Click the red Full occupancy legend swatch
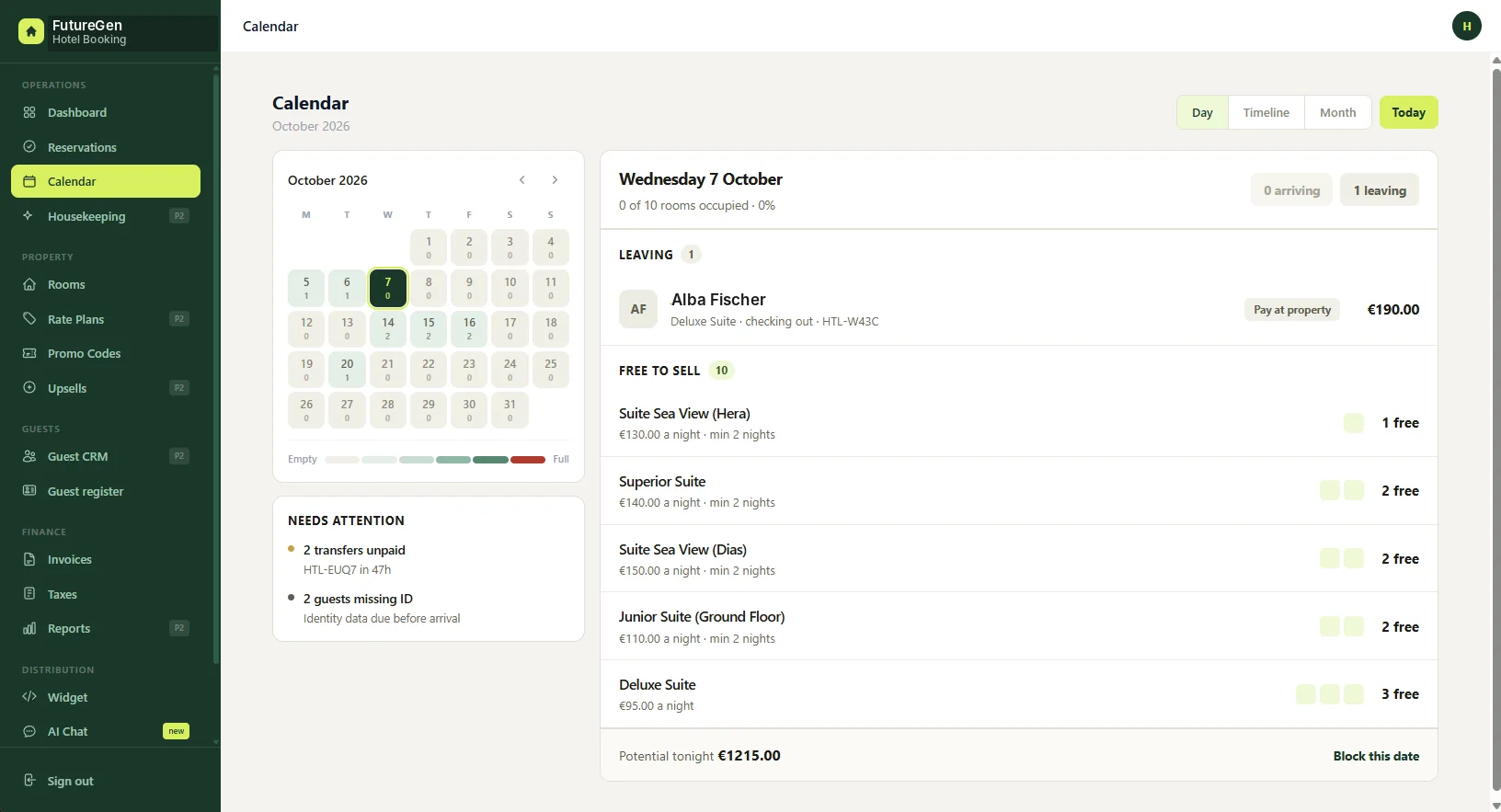 [x=528, y=460]
